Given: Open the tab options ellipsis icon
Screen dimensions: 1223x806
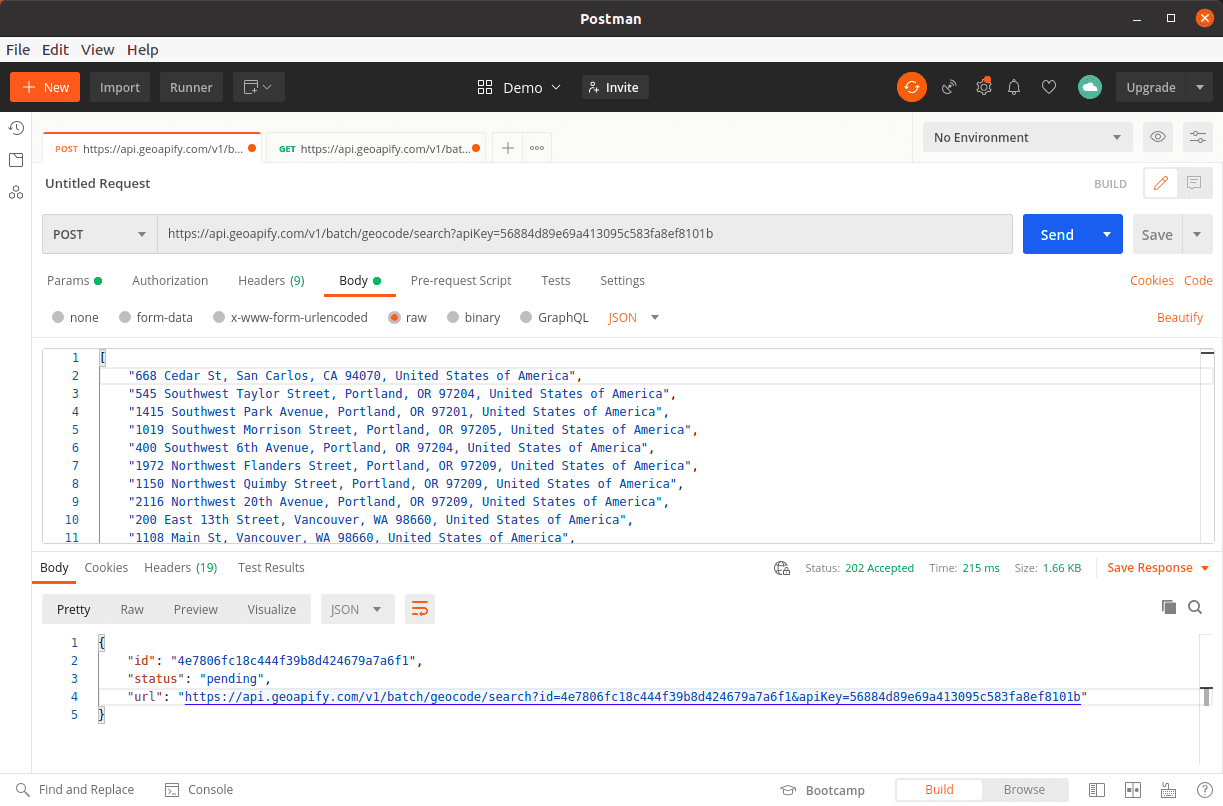Looking at the screenshot, I should click(x=537, y=148).
